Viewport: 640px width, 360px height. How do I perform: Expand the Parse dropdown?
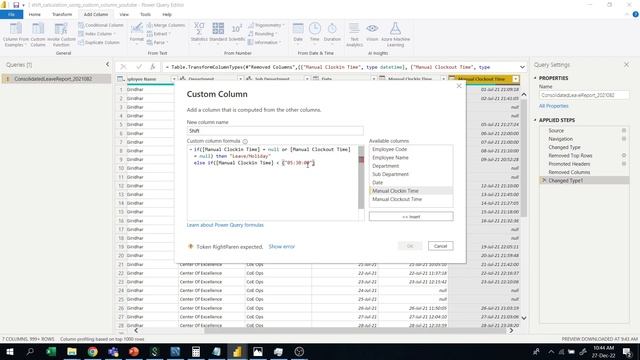click(x=167, y=42)
